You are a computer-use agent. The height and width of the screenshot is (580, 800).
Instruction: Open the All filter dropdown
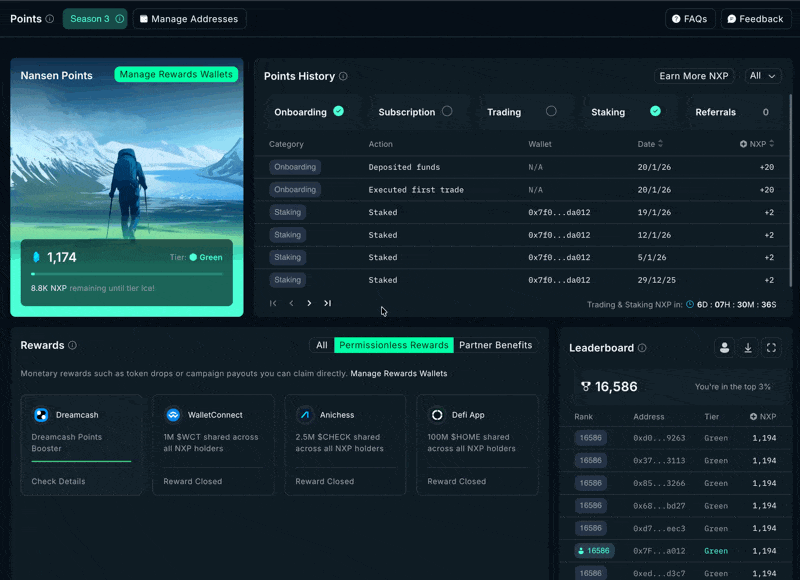tap(762, 76)
